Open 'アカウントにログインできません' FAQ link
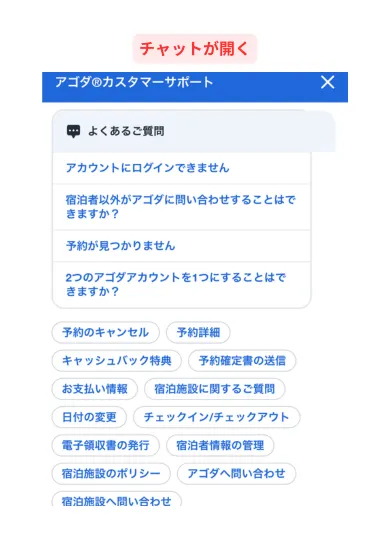Image resolution: width=390 pixels, height=550 pixels. click(x=181, y=168)
